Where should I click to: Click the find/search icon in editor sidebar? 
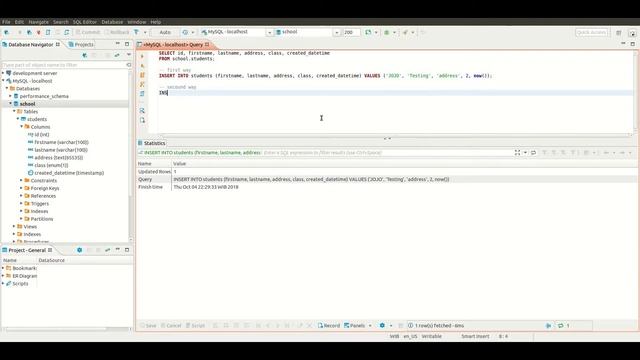tap(142, 111)
